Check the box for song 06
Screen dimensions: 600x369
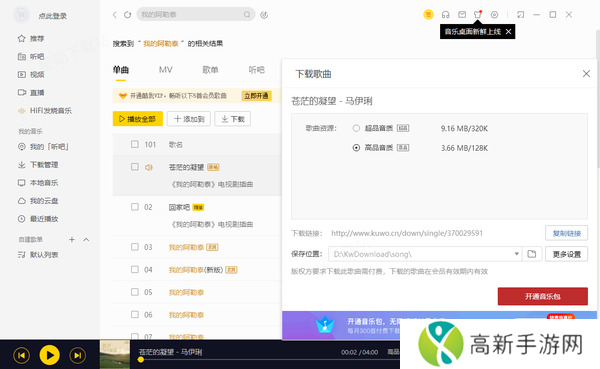click(x=135, y=315)
